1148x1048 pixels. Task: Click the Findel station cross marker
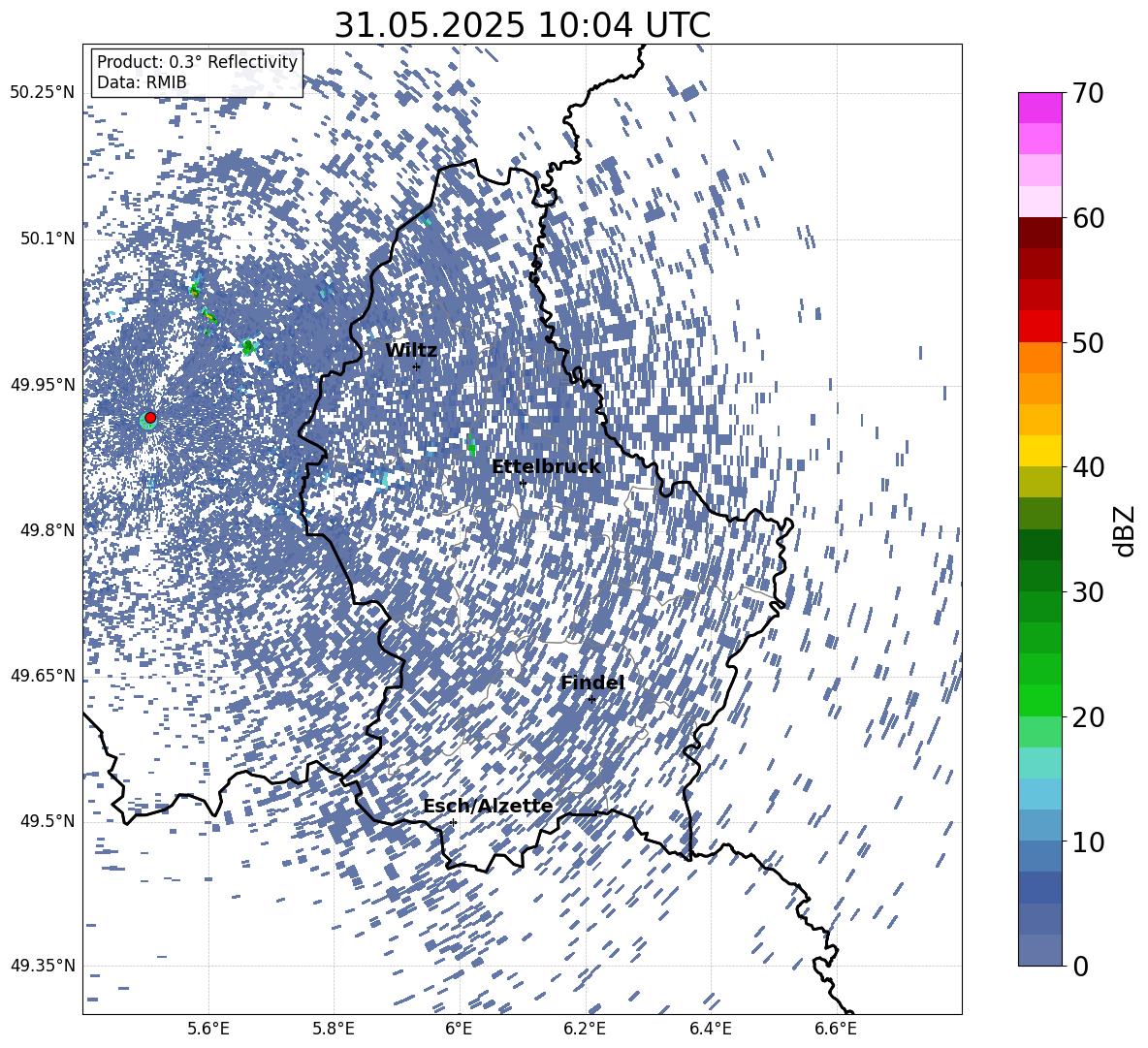coord(591,700)
